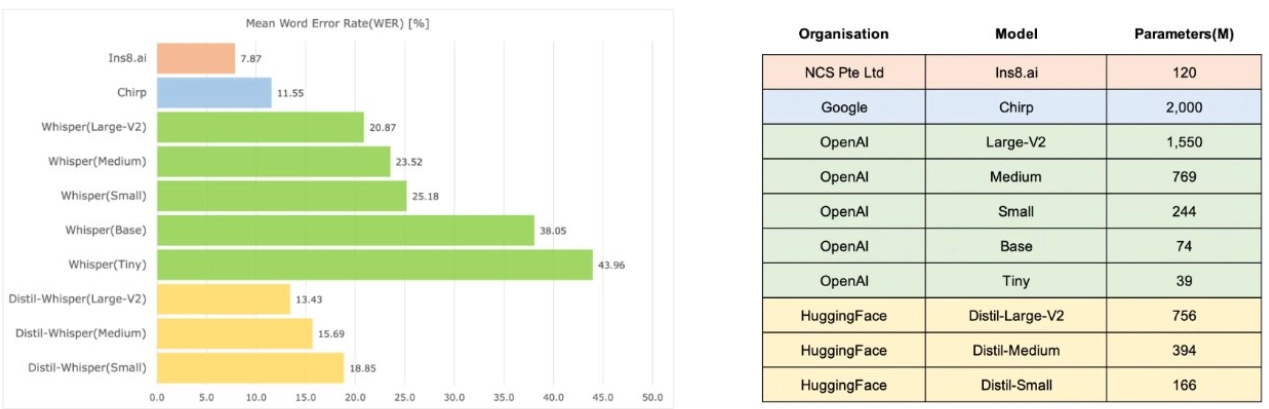Click the 7.87 value label

251,59
